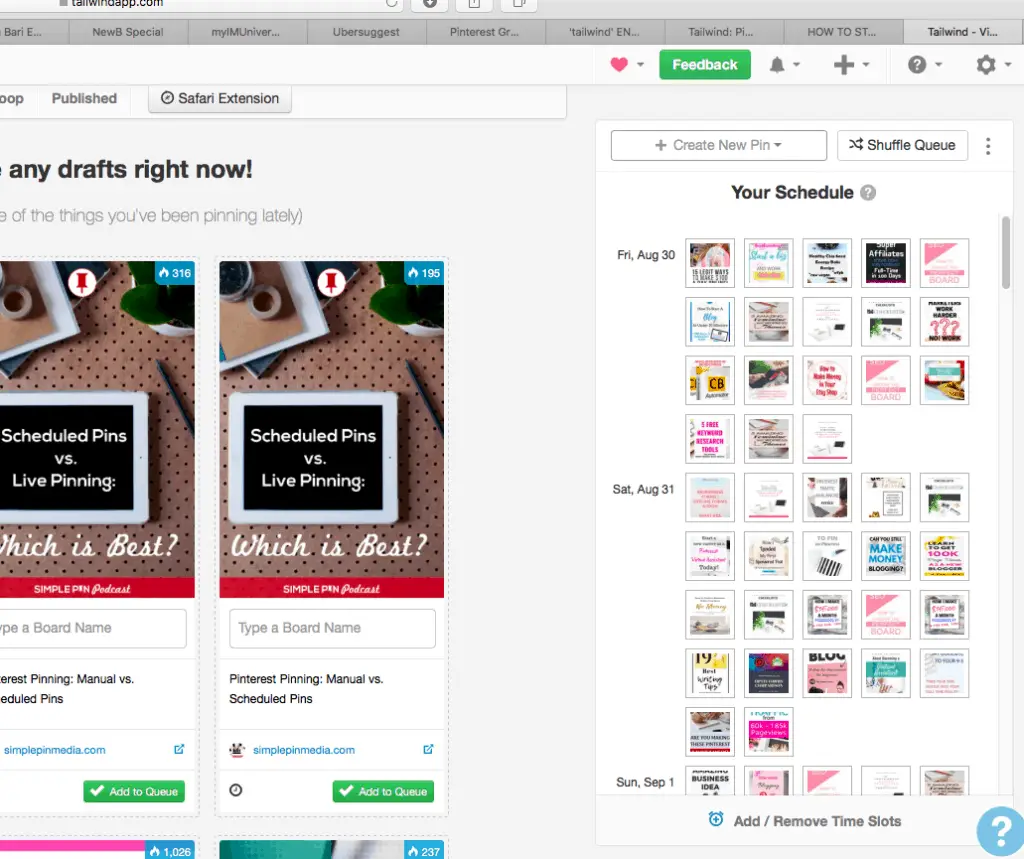Switch to the NewB Special browser tab
The image size is (1024, 859).
pos(128,32)
